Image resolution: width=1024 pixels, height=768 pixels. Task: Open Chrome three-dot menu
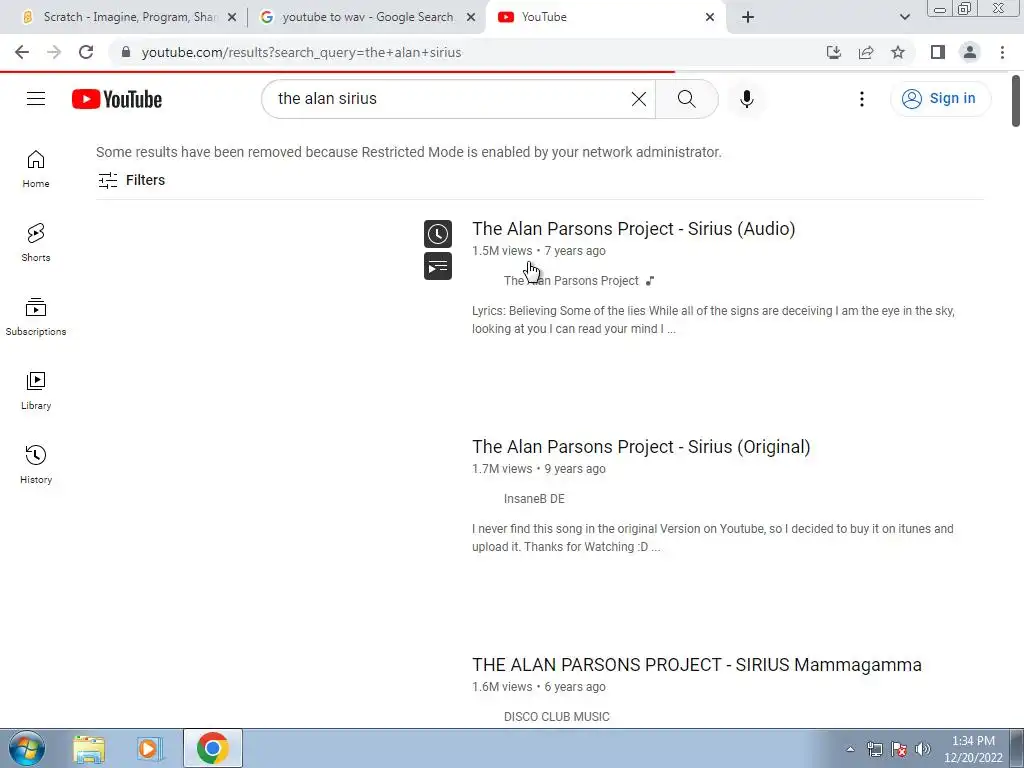point(1002,52)
